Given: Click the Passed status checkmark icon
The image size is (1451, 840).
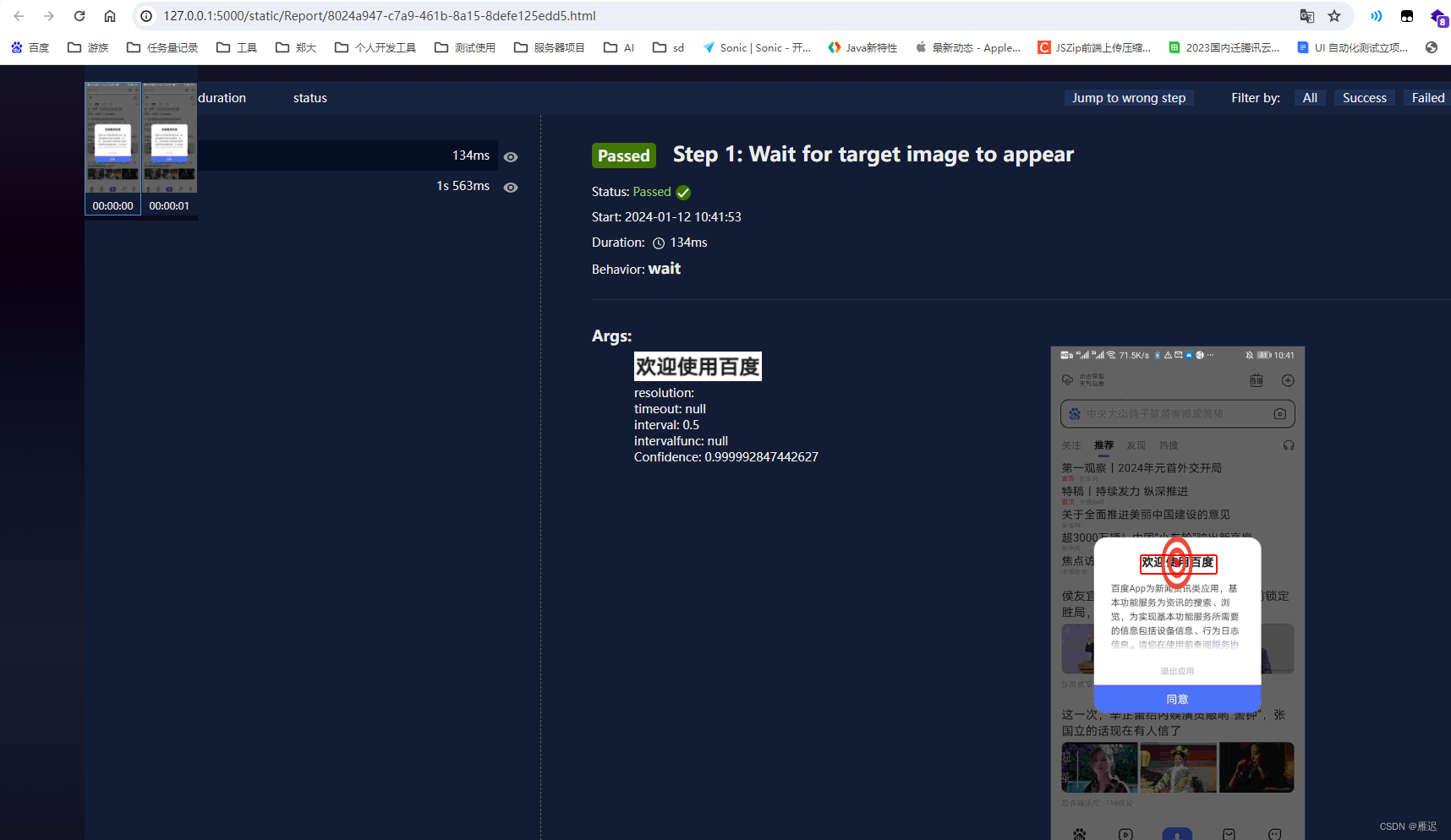Looking at the screenshot, I should tap(683, 192).
